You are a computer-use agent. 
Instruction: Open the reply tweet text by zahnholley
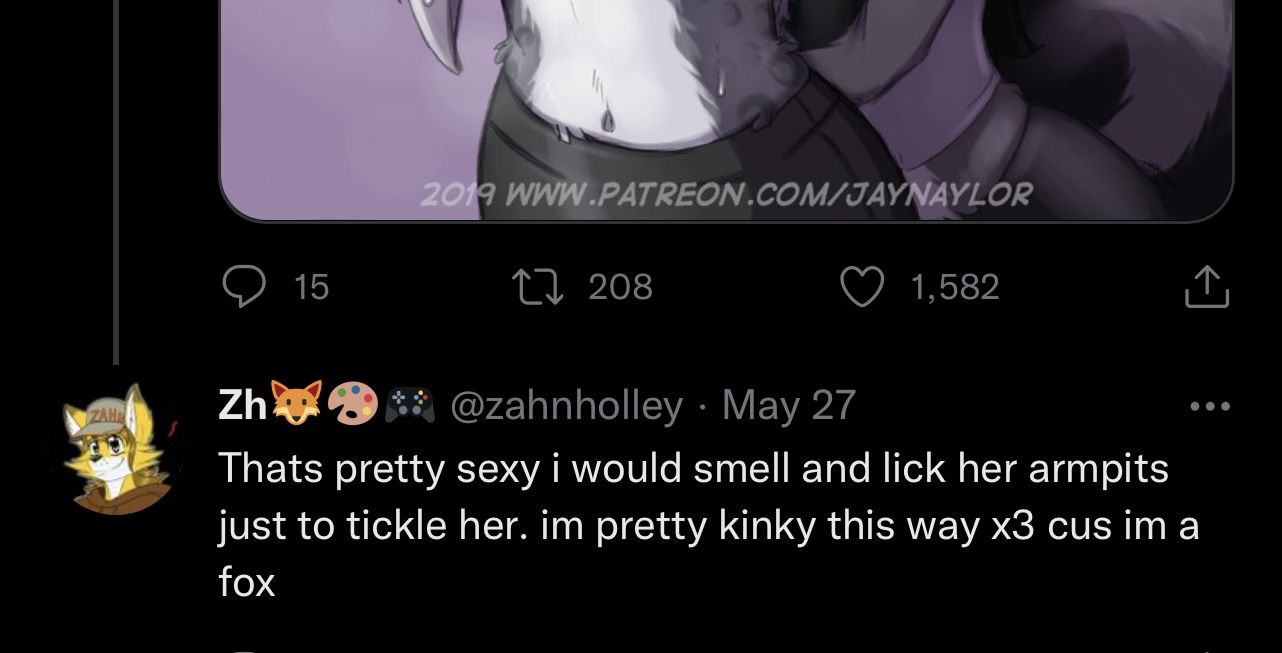709,524
